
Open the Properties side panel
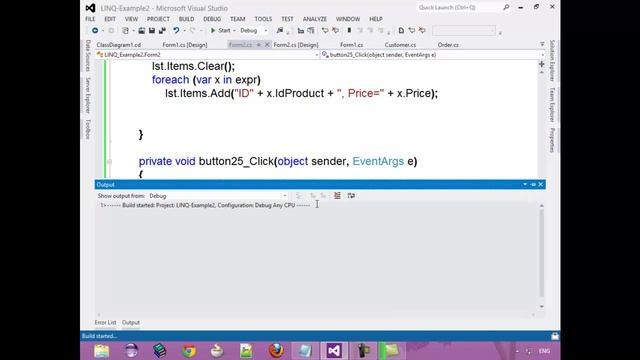point(552,140)
